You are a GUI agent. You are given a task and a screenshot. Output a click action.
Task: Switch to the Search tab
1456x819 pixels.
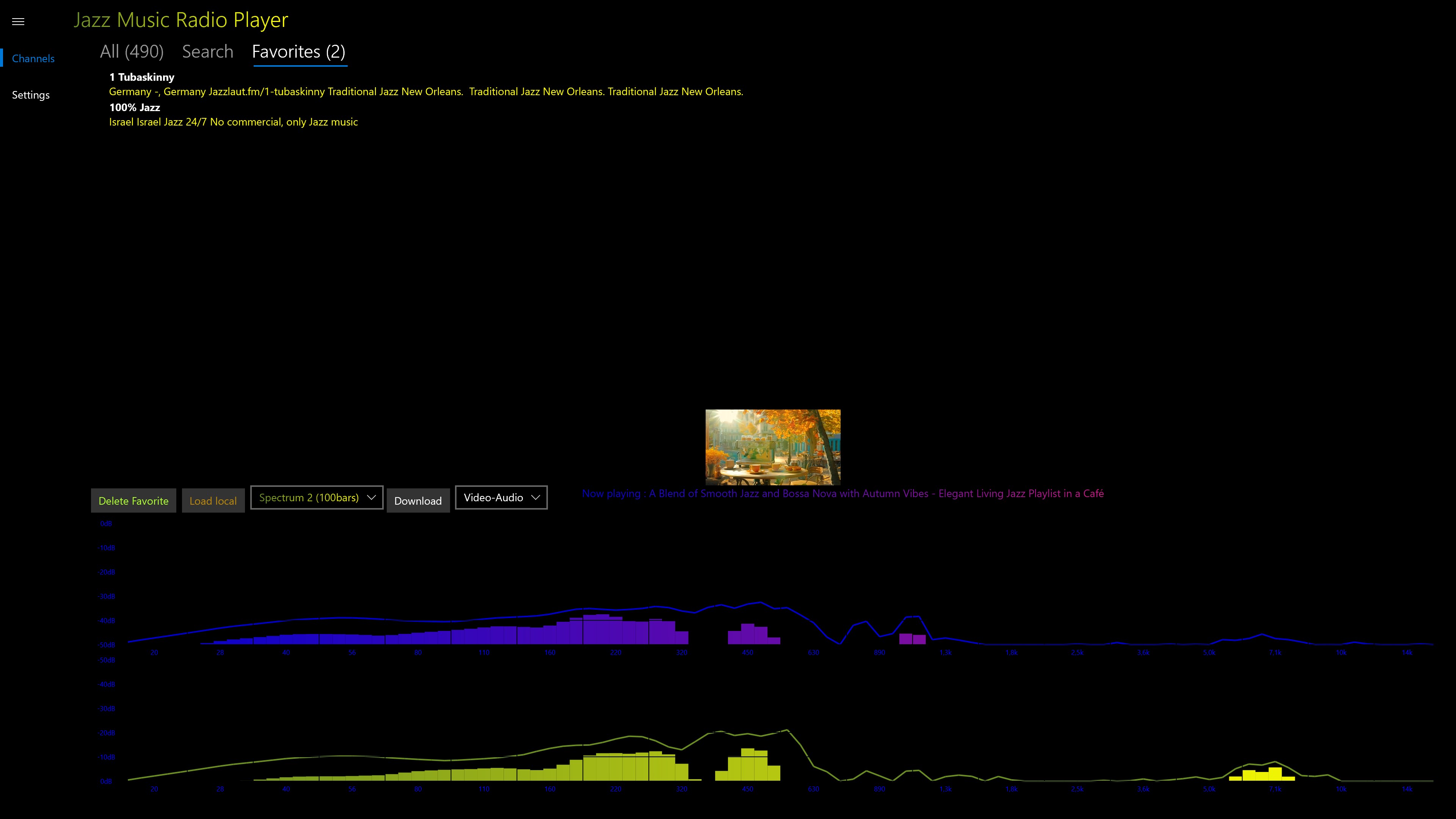tap(207, 52)
